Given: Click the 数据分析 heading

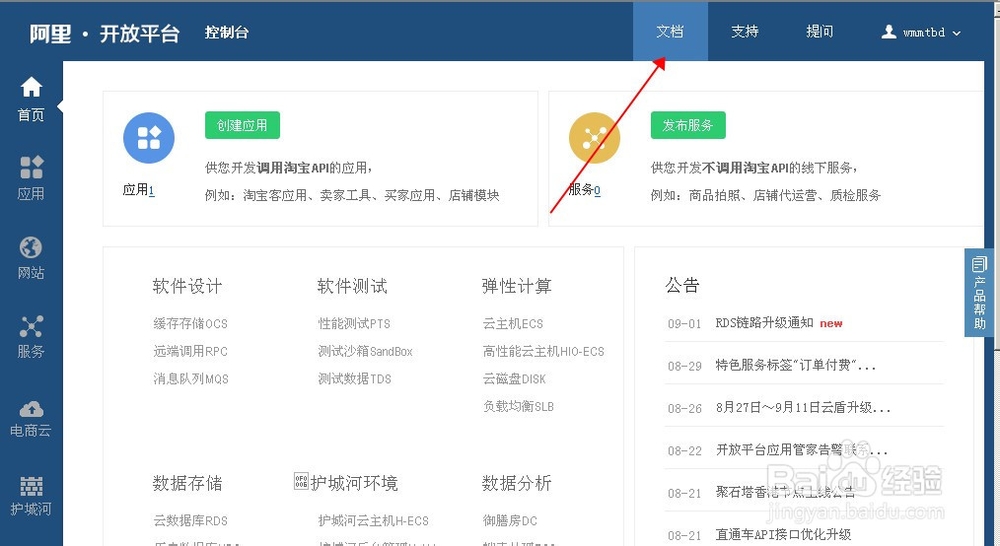Looking at the screenshot, I should pyautogui.click(x=517, y=483).
